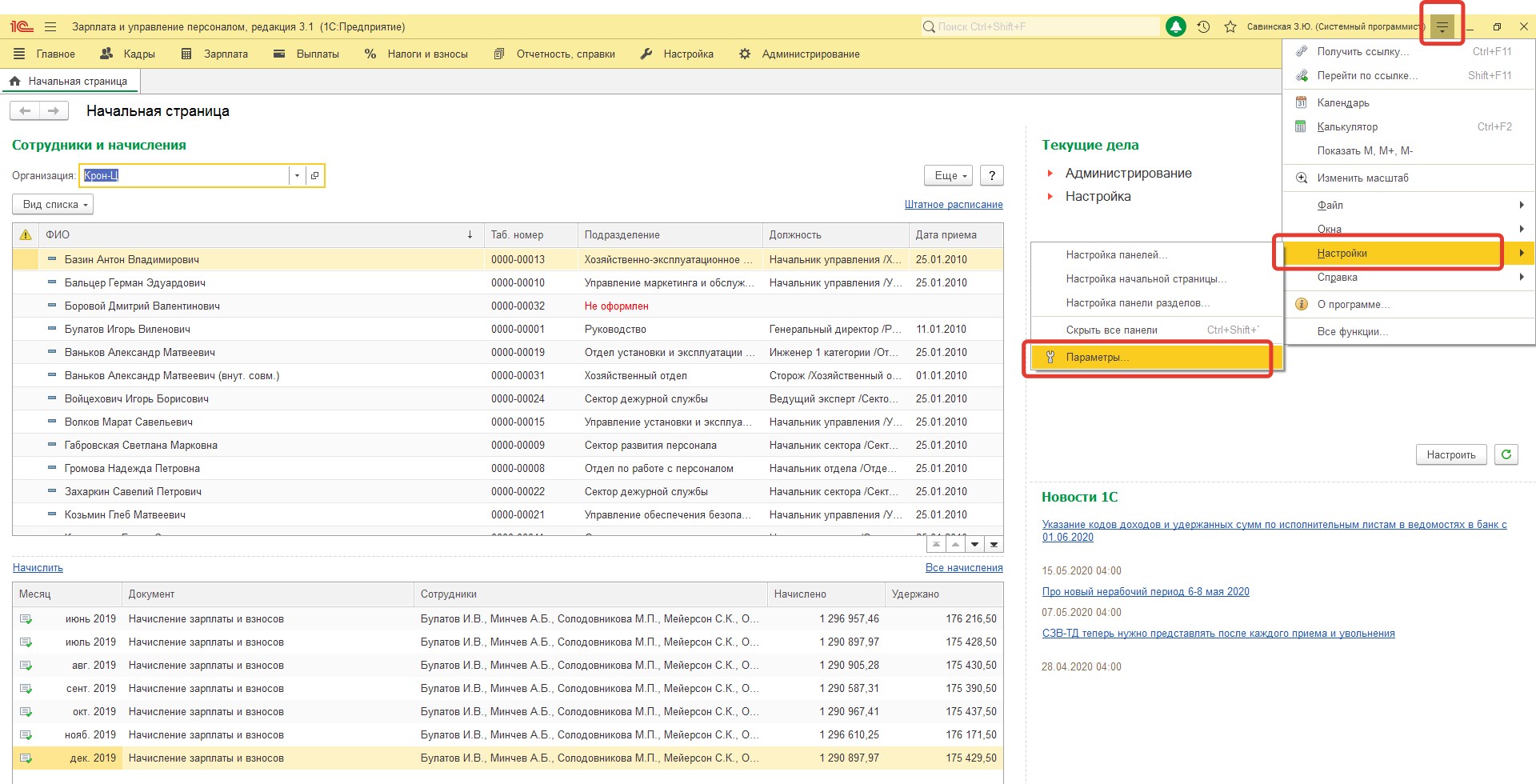Select Скрыть все панели menu item

tap(1157, 330)
